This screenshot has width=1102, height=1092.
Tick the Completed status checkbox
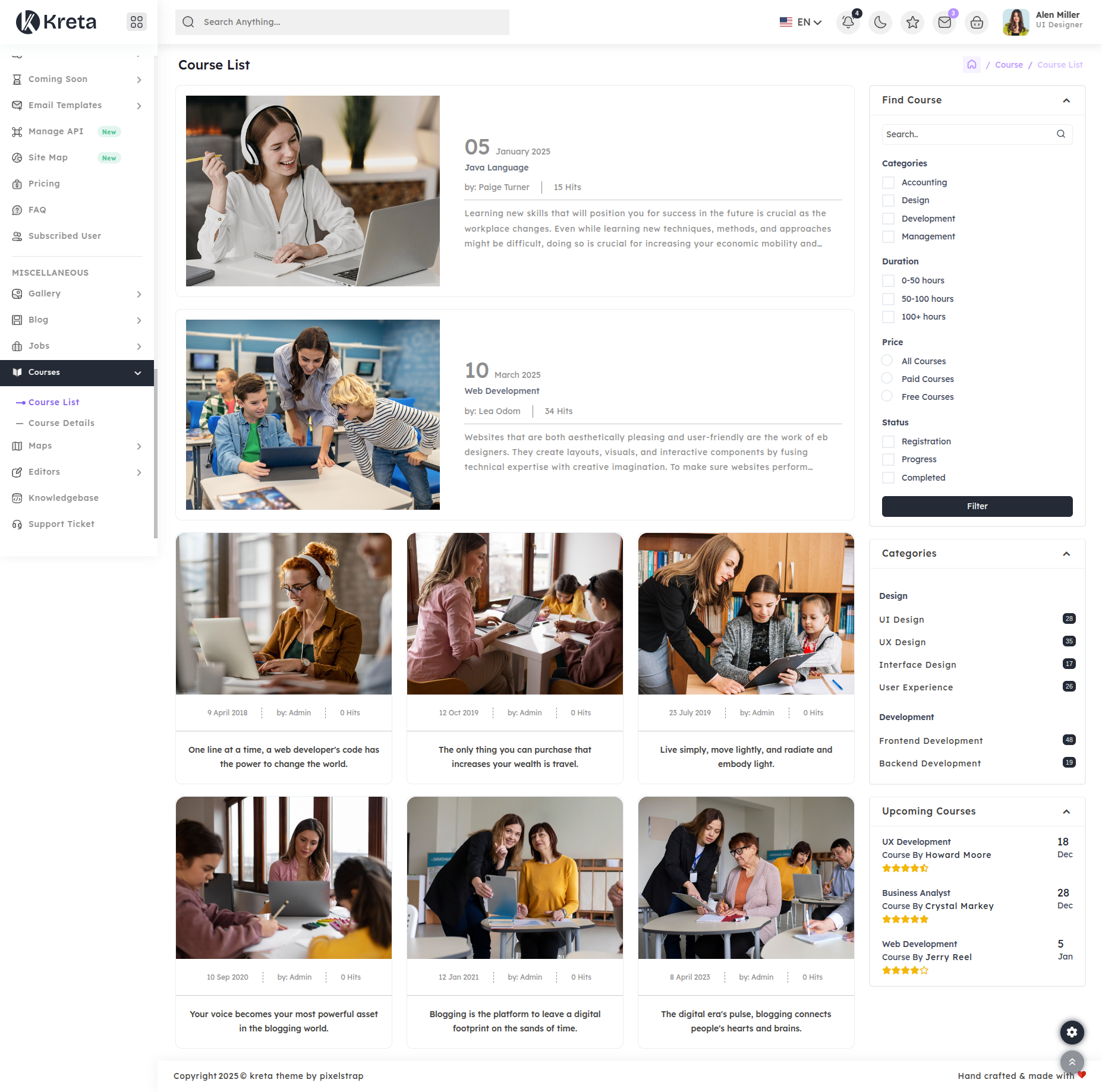(888, 478)
